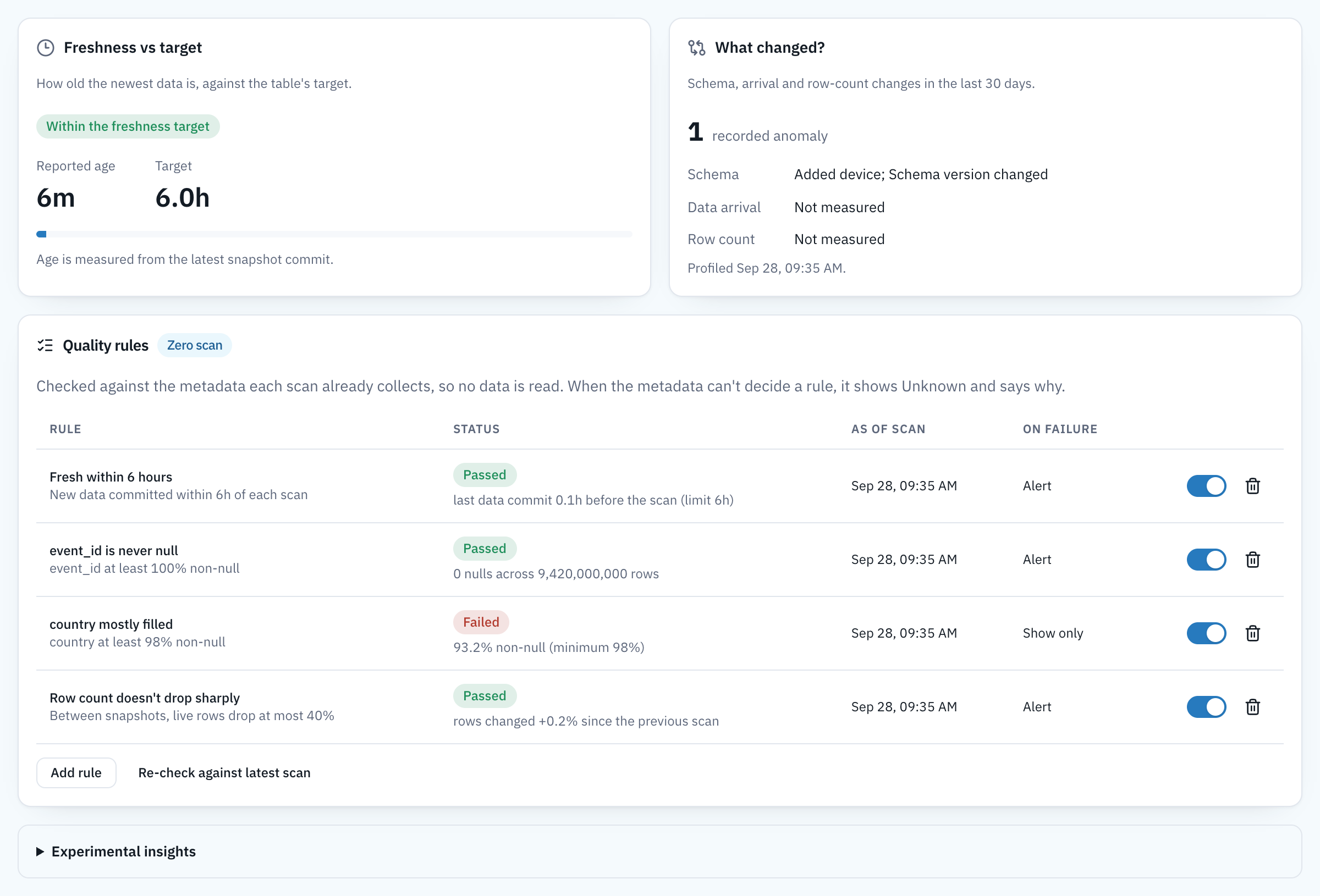The width and height of the screenshot is (1320, 896).
Task: Click the event_id is never null rule name
Action: tap(114, 551)
